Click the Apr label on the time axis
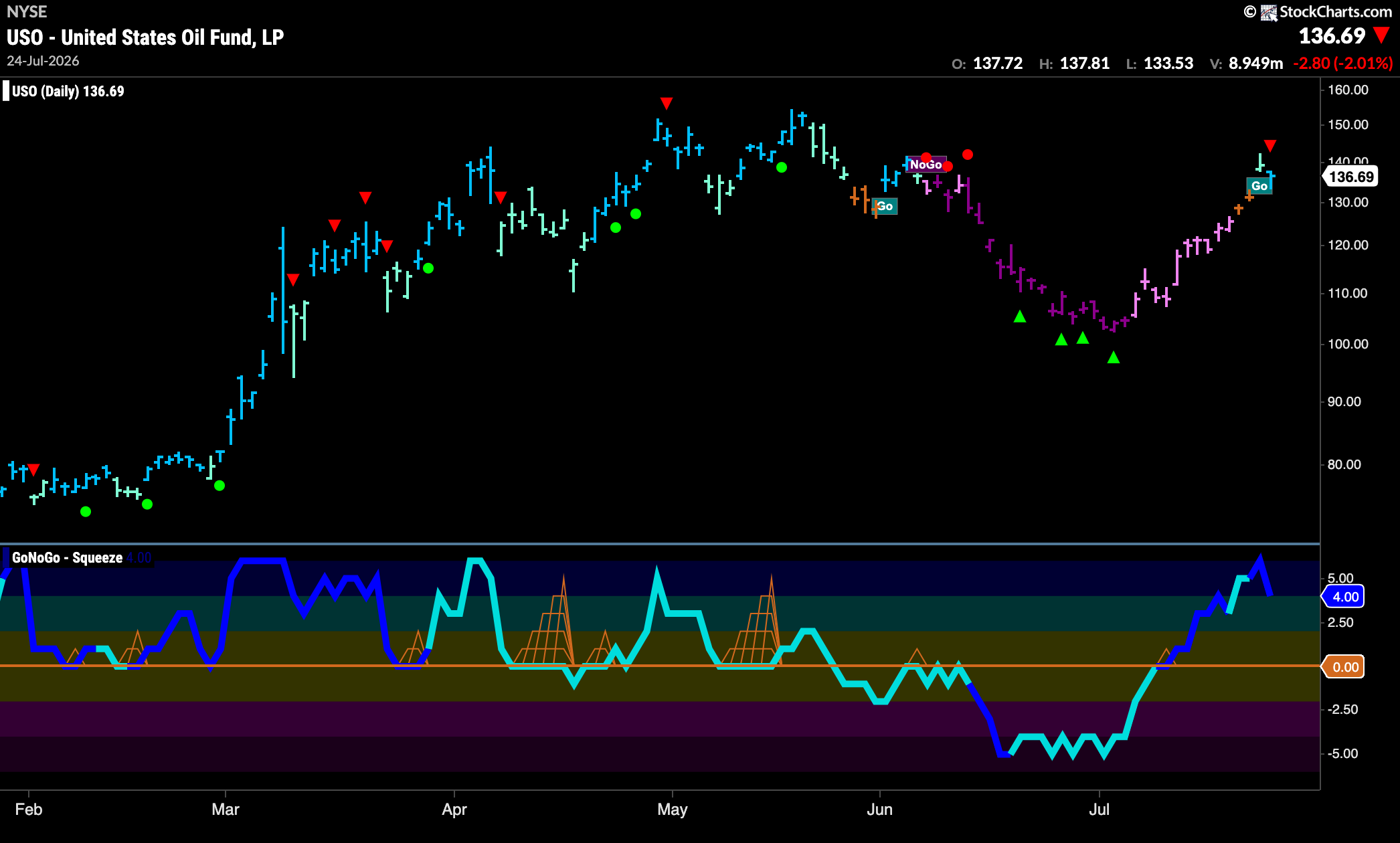Screen dimensions: 1400x843 tap(454, 810)
